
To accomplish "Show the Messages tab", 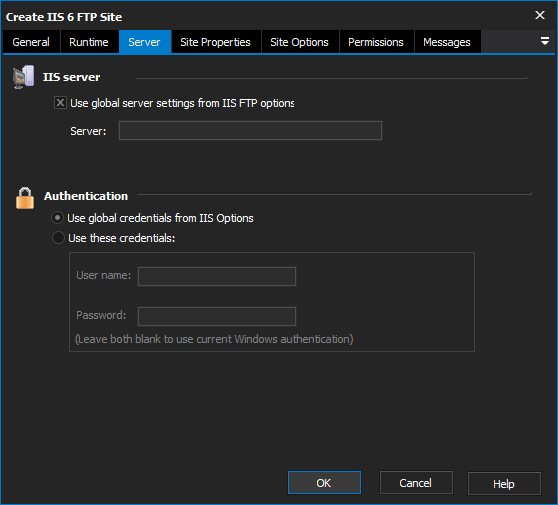I will coord(447,42).
